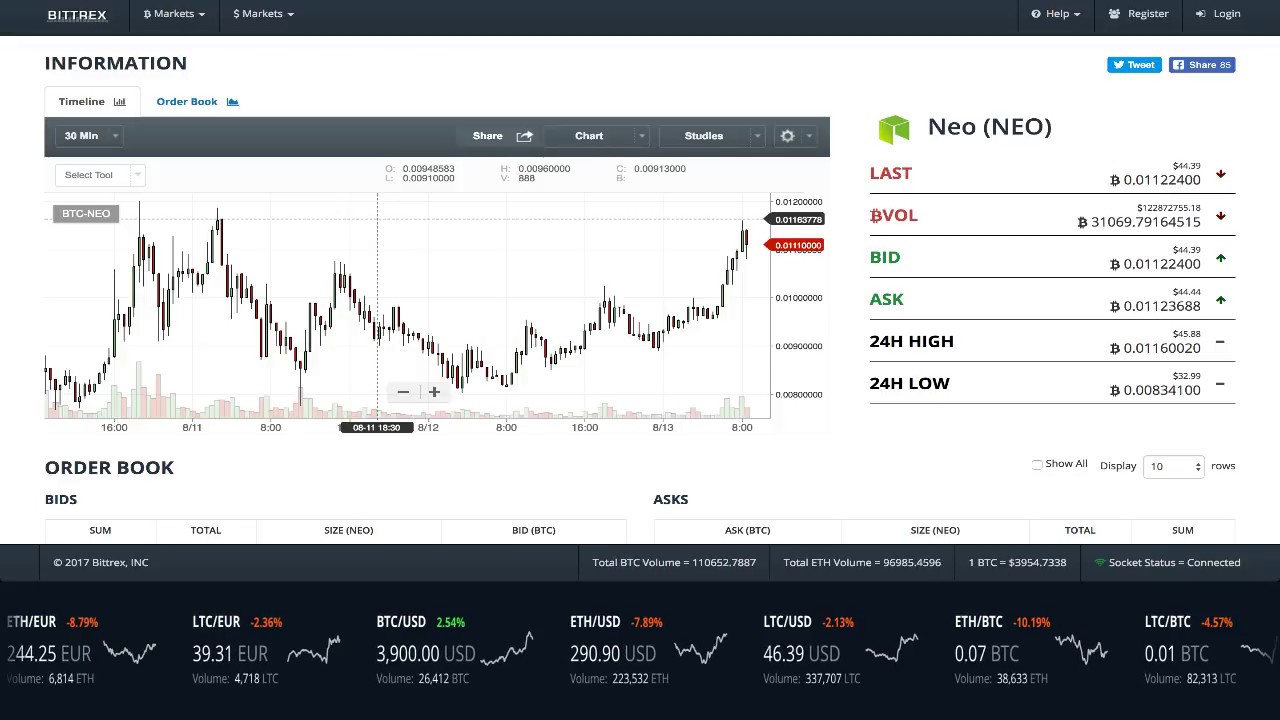The width and height of the screenshot is (1280, 720).
Task: Open the Bittrex home logo
Action: (77, 14)
